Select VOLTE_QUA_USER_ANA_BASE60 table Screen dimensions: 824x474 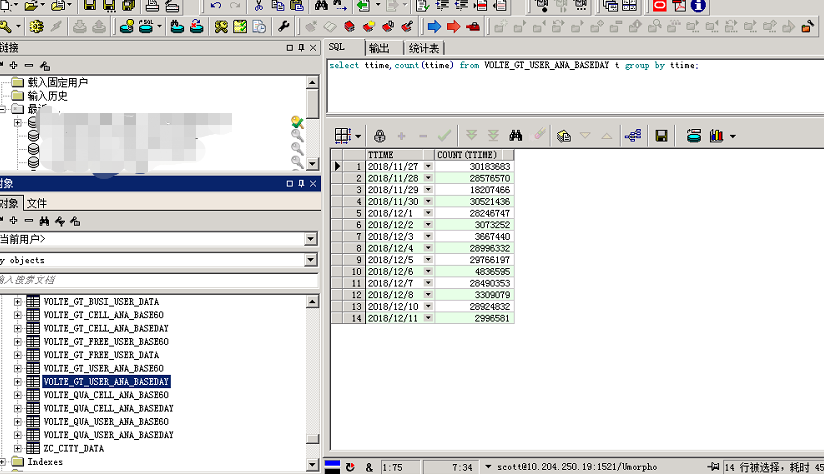(x=106, y=421)
